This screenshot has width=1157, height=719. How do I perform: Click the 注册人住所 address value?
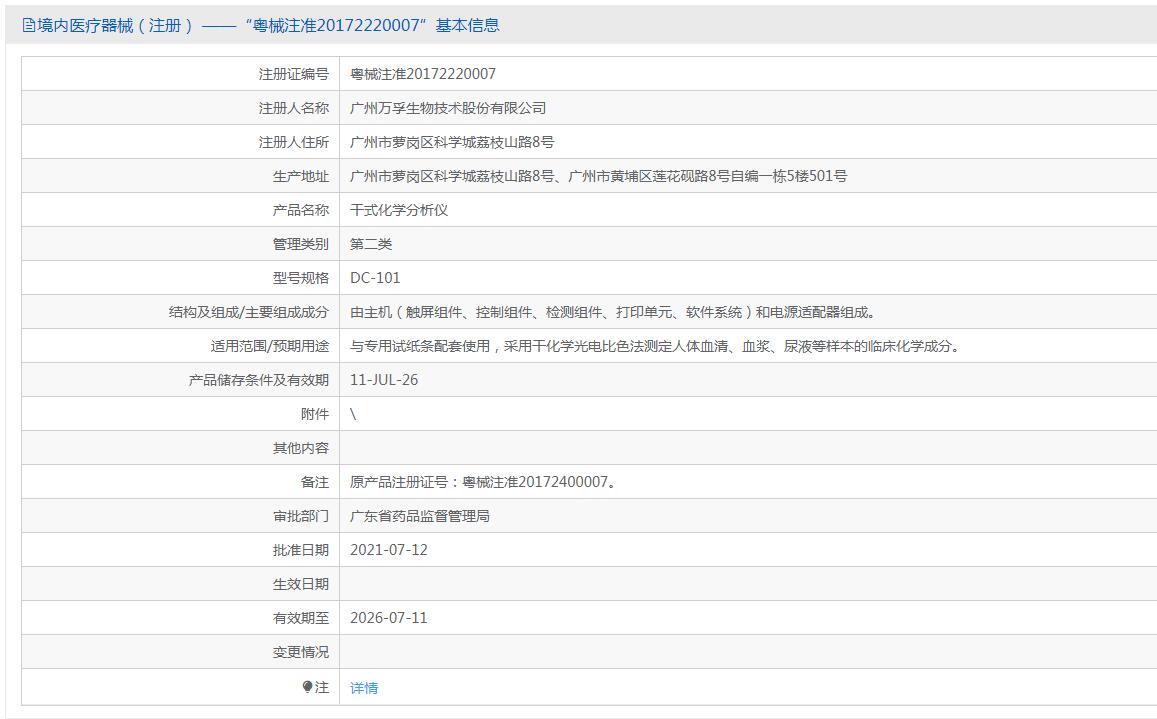click(452, 142)
